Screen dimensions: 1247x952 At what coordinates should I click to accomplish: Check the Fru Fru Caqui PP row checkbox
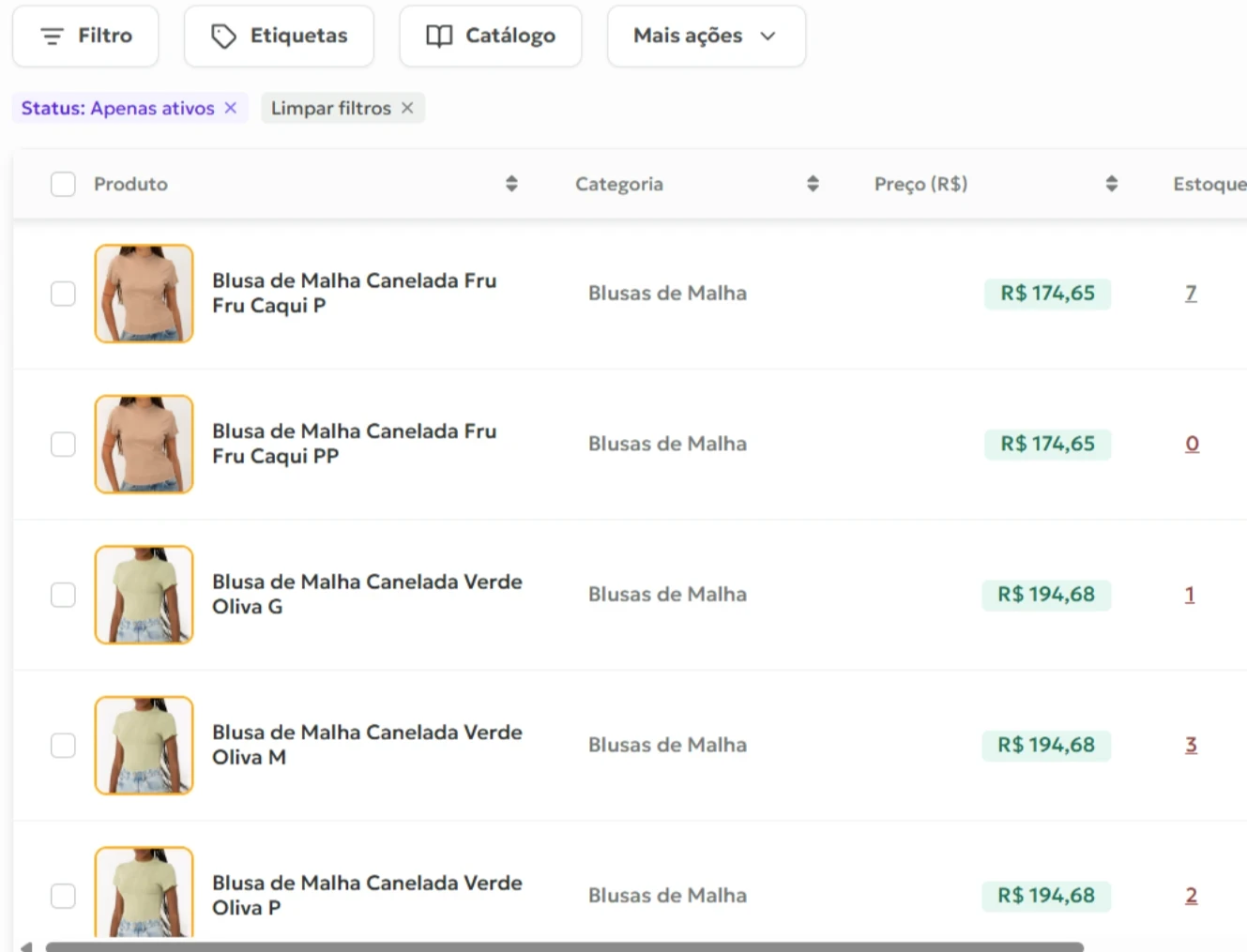pyautogui.click(x=63, y=444)
